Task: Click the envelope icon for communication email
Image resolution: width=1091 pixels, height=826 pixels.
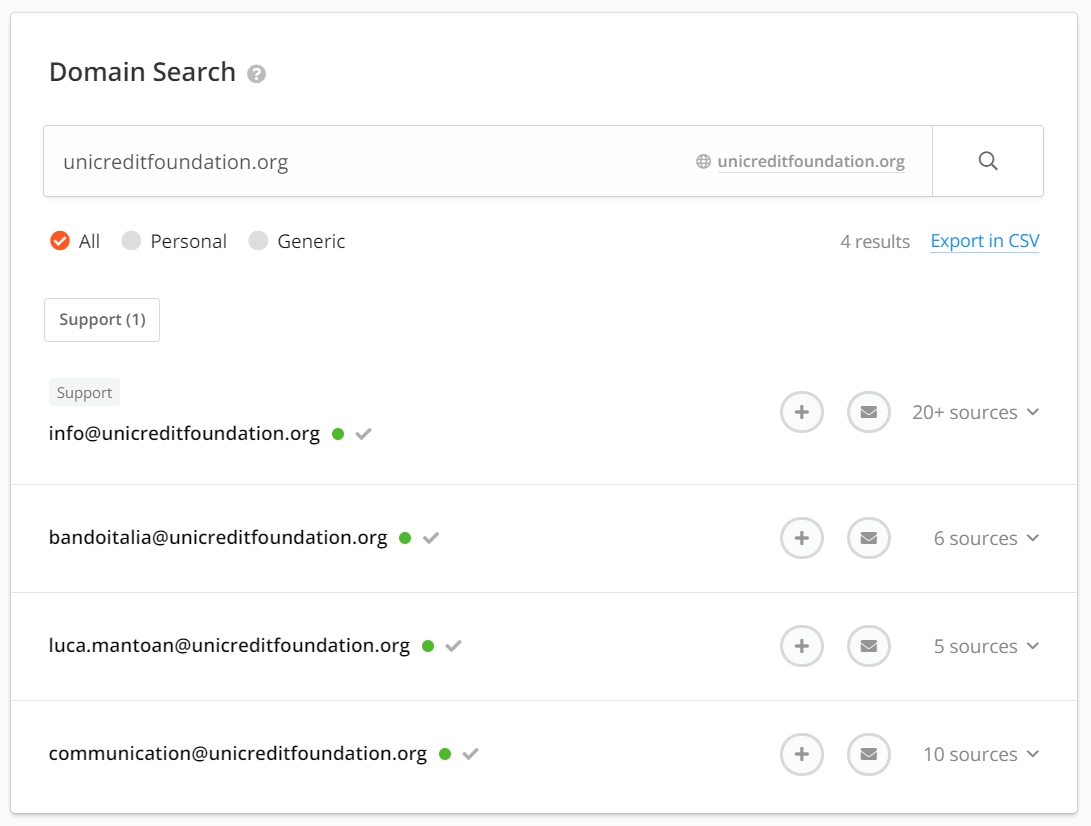Action: point(868,754)
